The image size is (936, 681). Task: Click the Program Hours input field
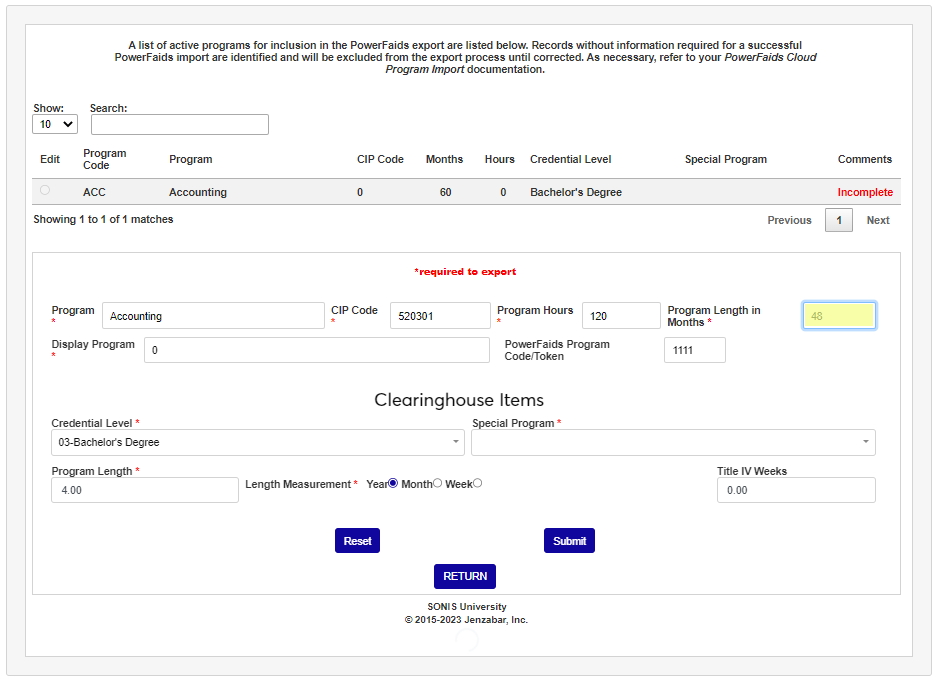[621, 316]
